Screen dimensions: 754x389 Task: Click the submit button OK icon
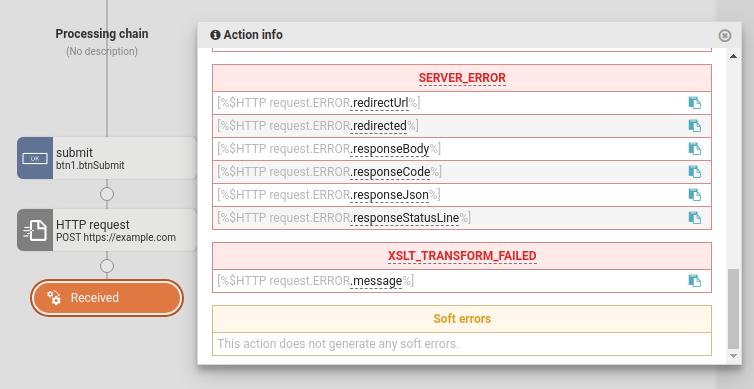click(35, 158)
